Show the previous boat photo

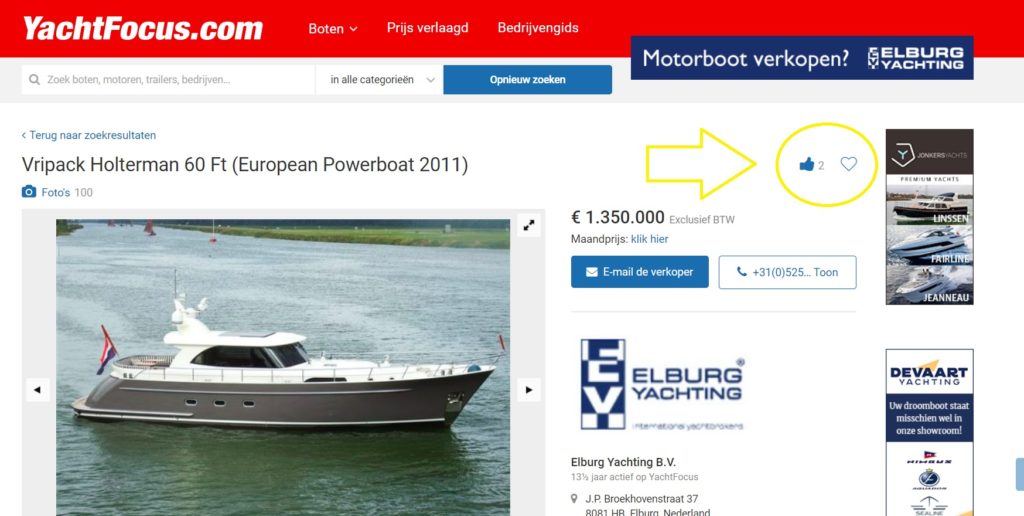click(x=37, y=390)
